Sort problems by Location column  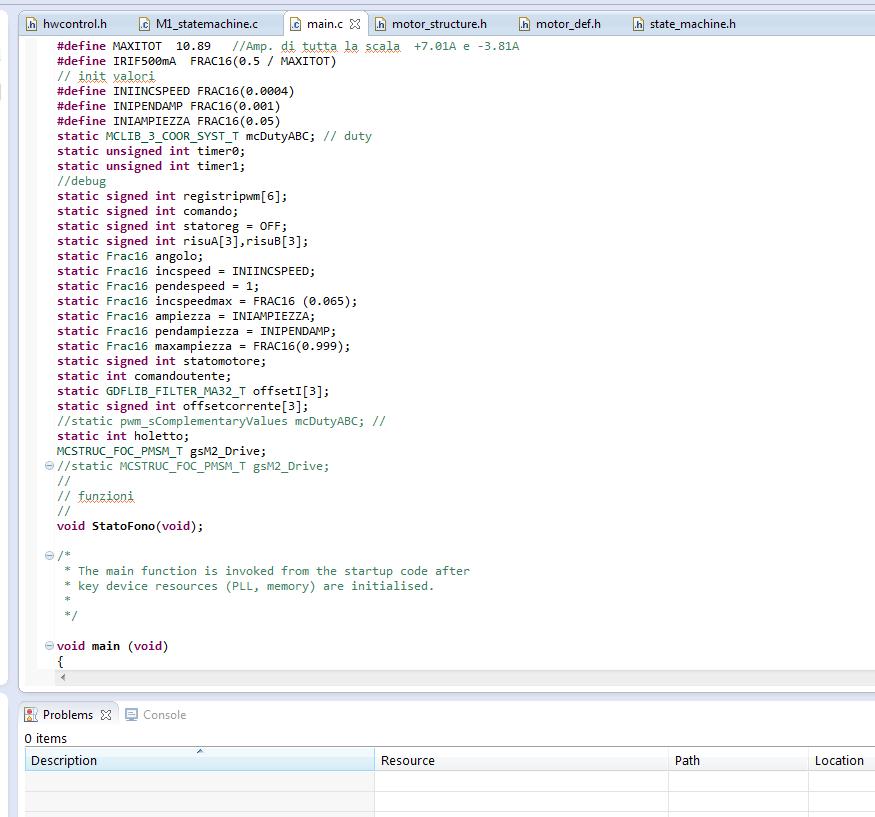842,760
